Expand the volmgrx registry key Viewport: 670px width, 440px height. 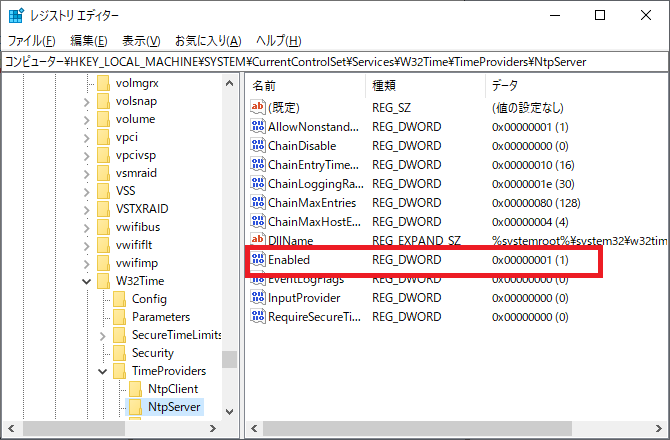87,83
